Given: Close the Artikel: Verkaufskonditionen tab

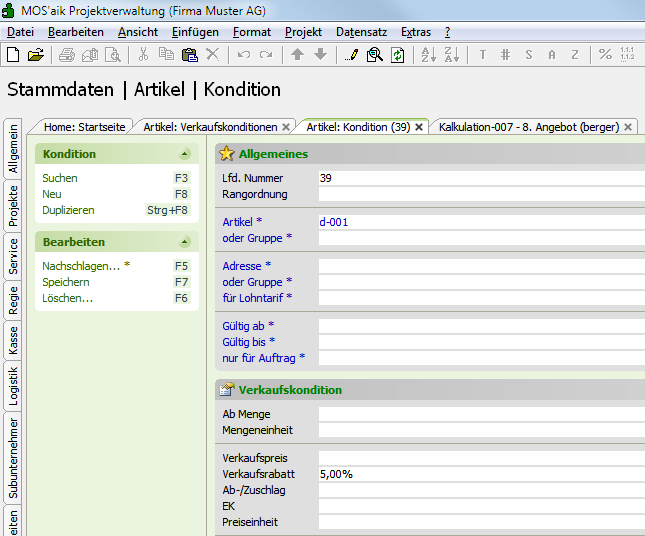Looking at the screenshot, I should tap(286, 127).
